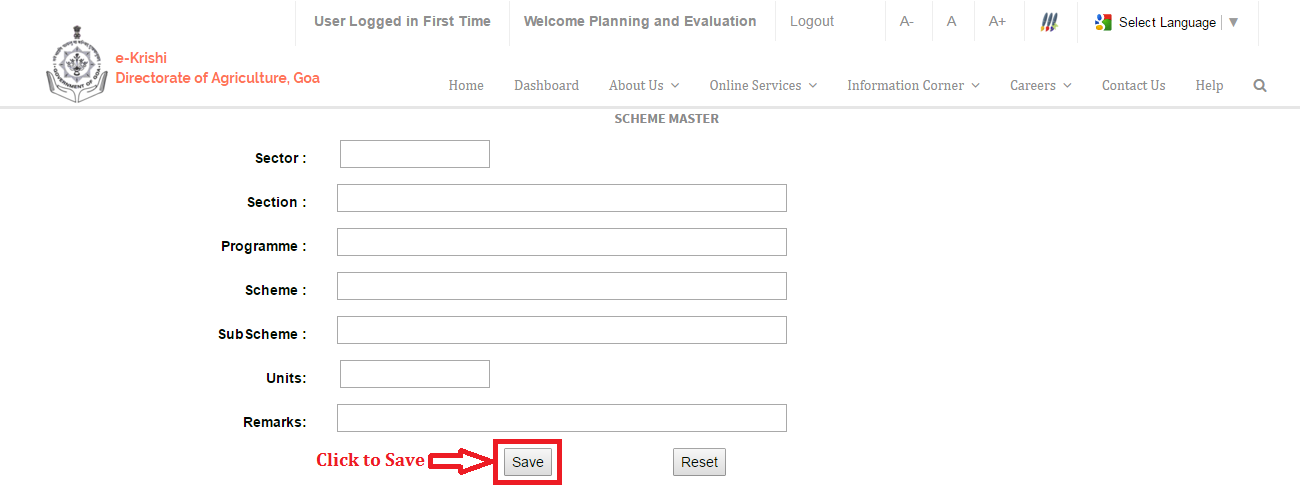1300x490 pixels.
Task: Expand the About Us menu
Action: 644,86
